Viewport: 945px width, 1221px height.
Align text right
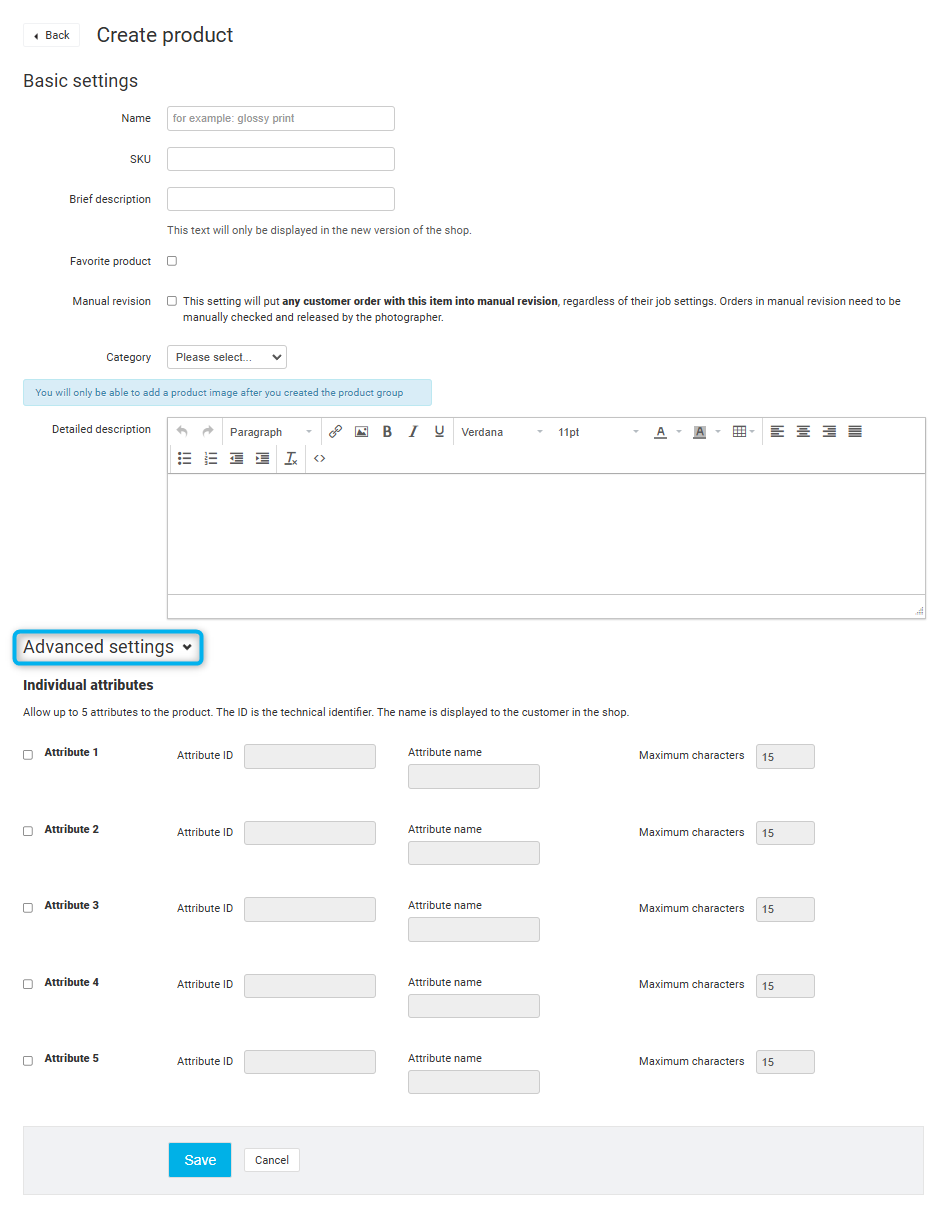[829, 432]
